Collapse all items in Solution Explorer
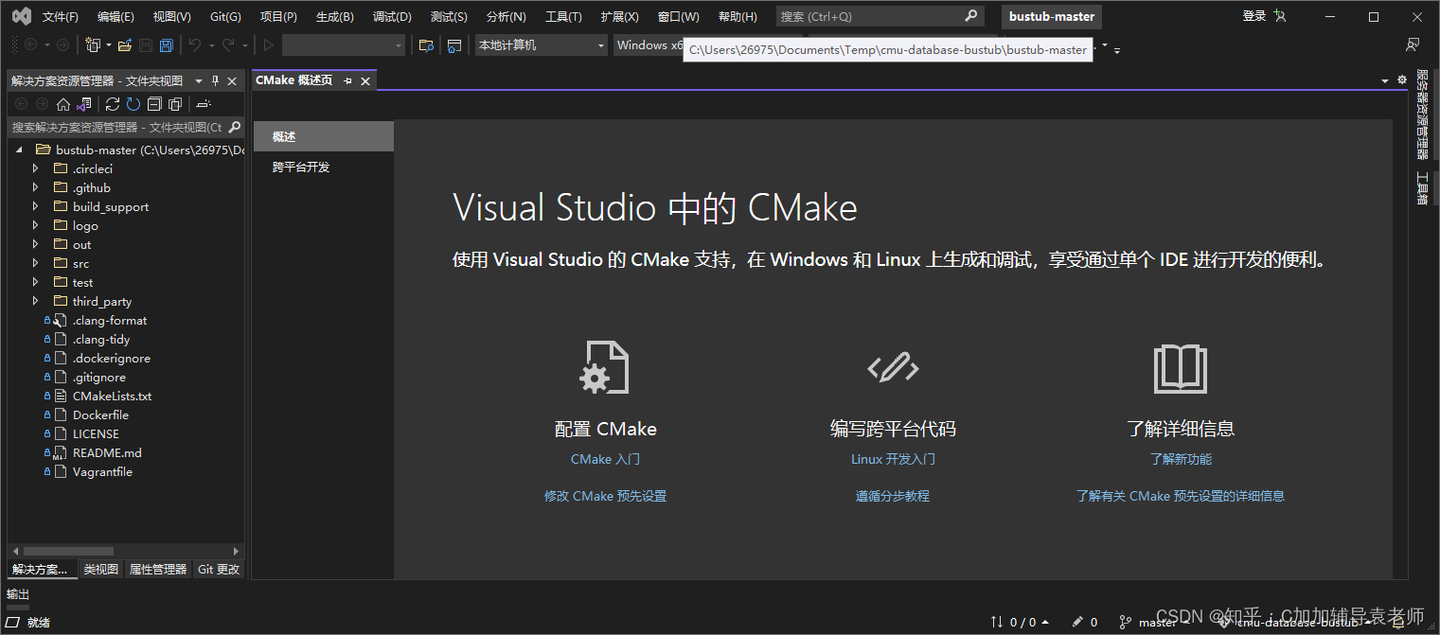The image size is (1440, 635). click(155, 103)
